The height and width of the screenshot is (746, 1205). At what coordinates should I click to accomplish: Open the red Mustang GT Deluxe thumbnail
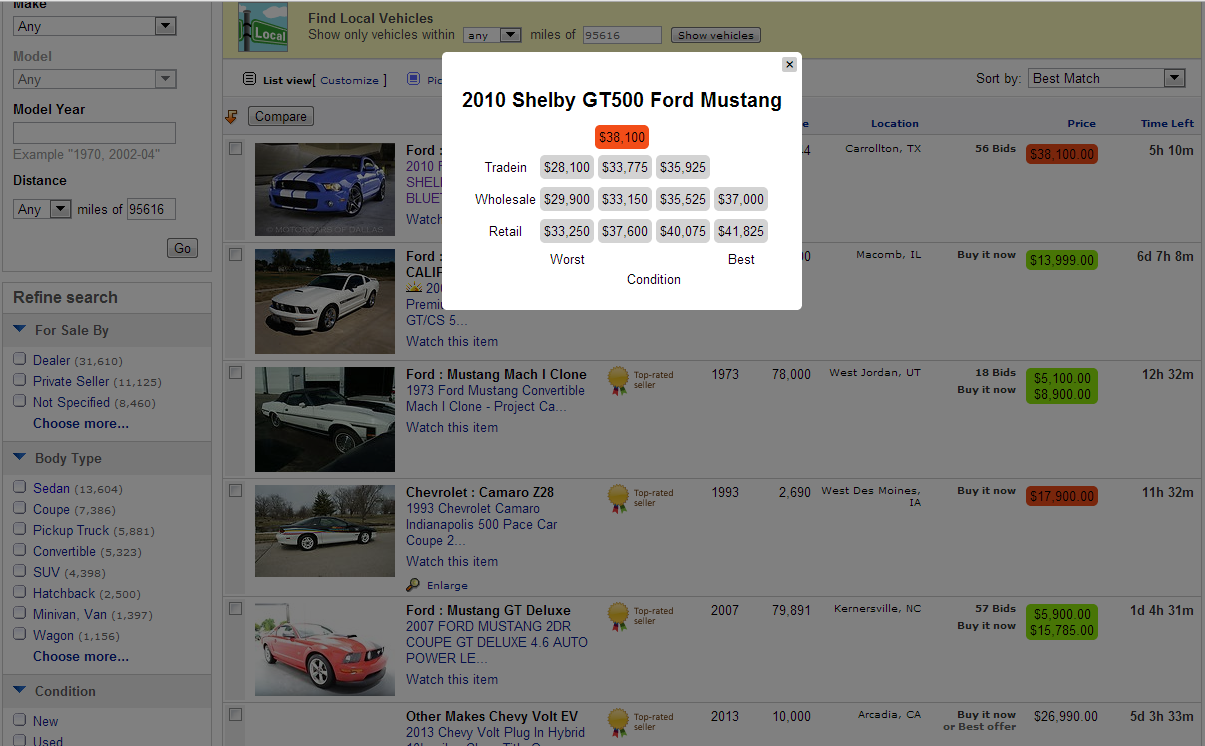click(x=325, y=649)
